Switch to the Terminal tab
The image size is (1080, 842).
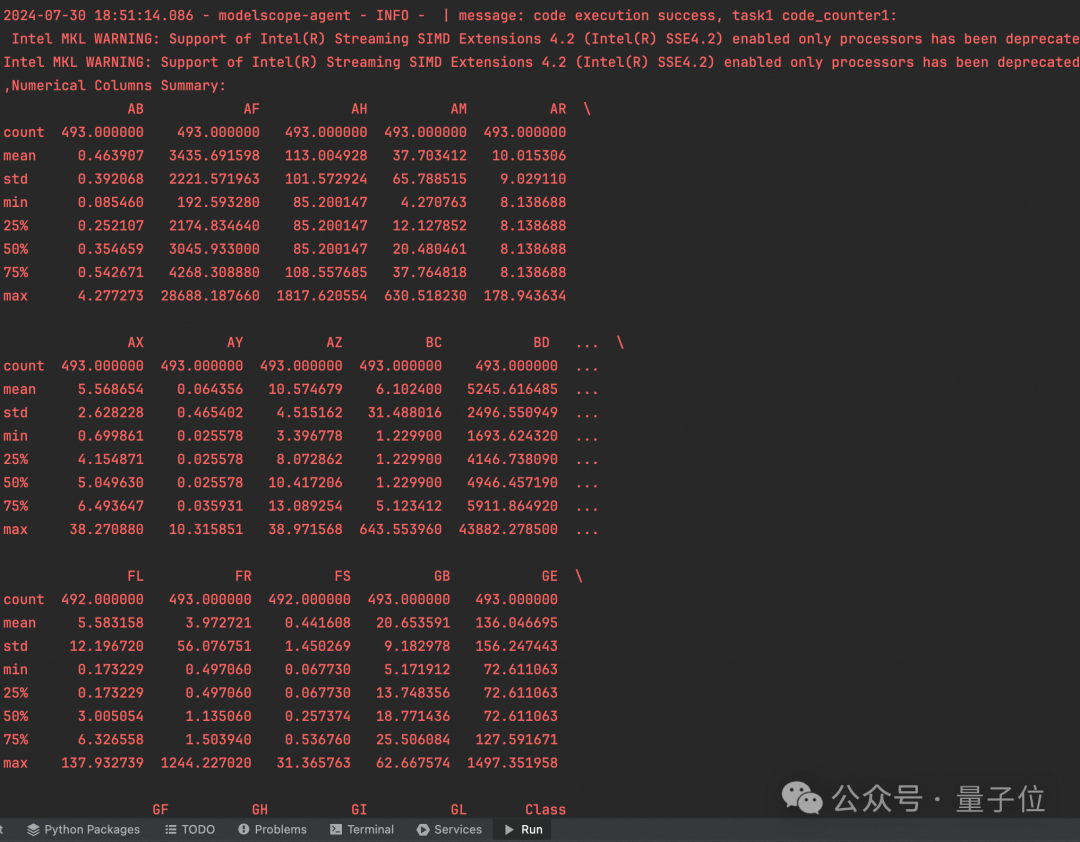[371, 829]
